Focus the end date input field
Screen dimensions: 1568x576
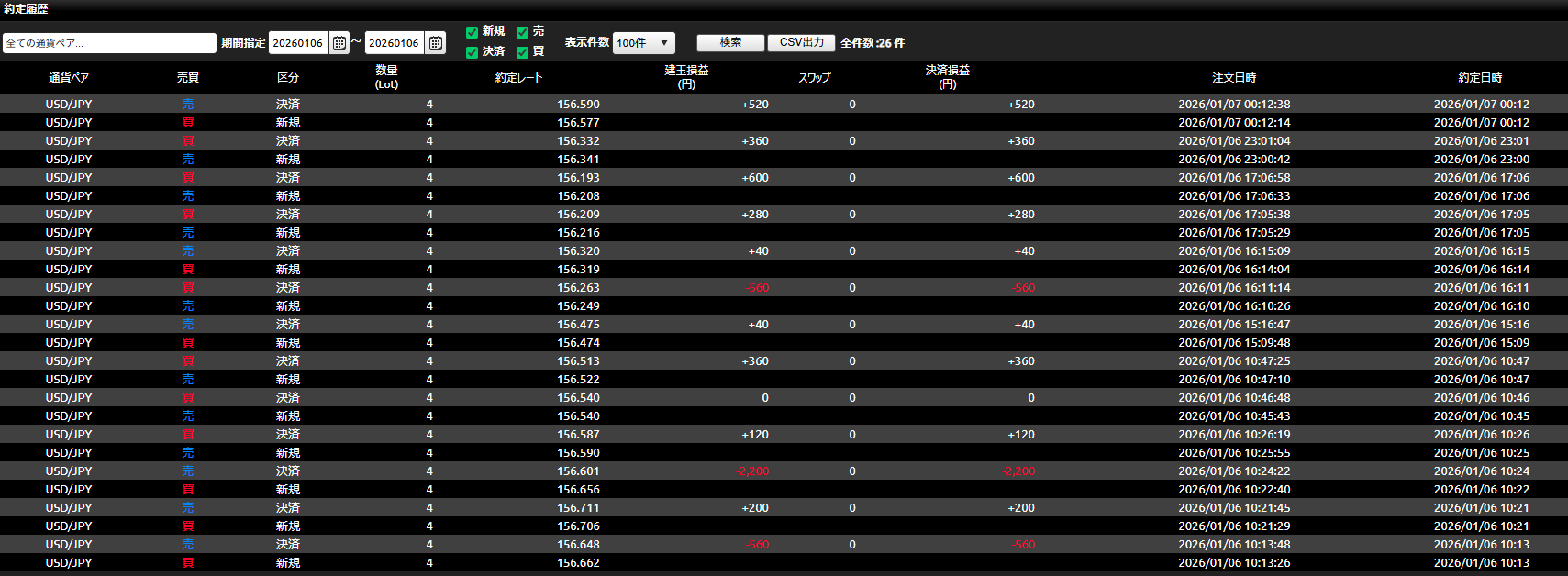point(395,43)
